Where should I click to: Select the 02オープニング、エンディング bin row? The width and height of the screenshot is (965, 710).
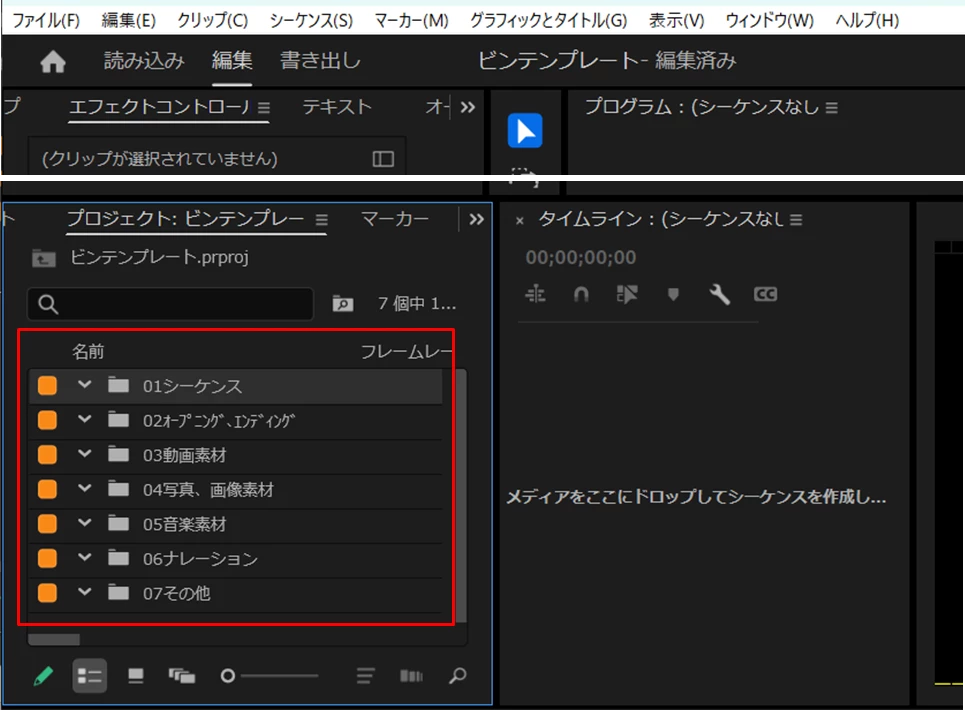(236, 421)
